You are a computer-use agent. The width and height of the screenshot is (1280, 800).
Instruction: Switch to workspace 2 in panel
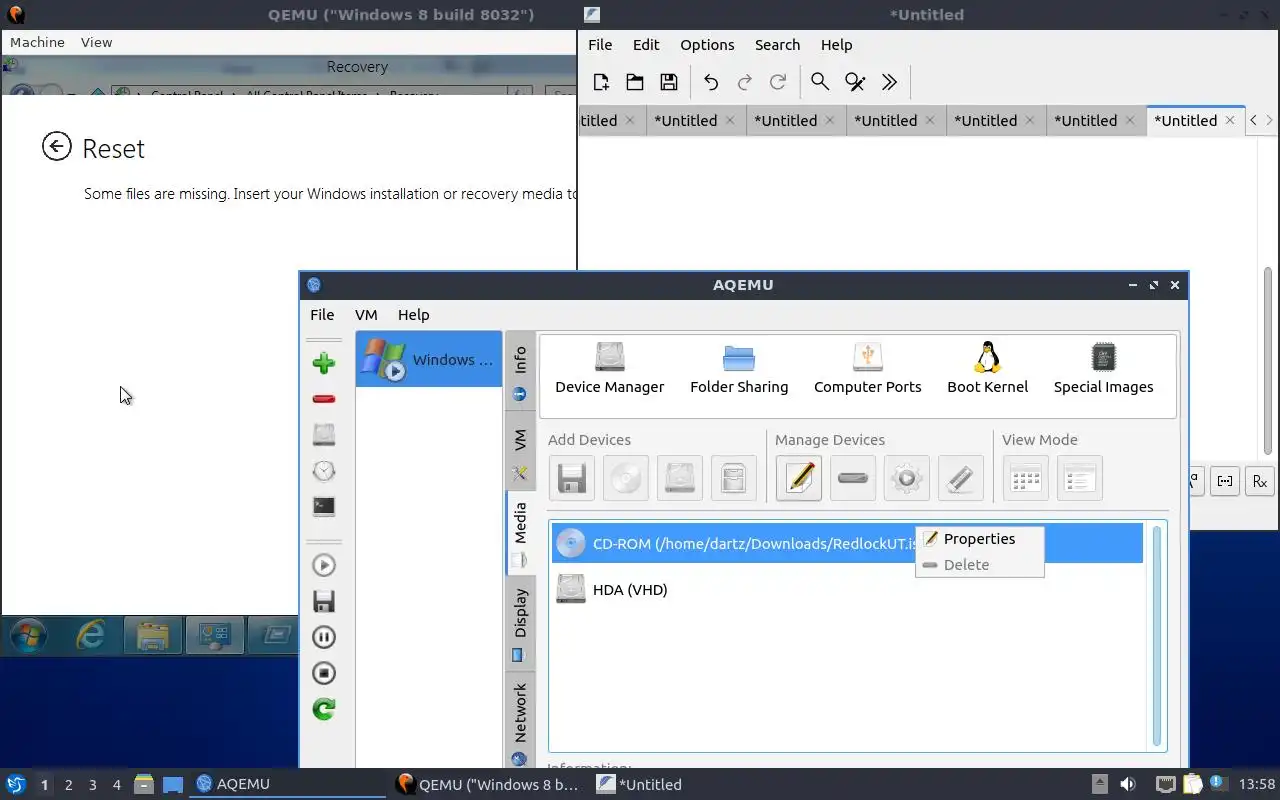[x=68, y=785]
